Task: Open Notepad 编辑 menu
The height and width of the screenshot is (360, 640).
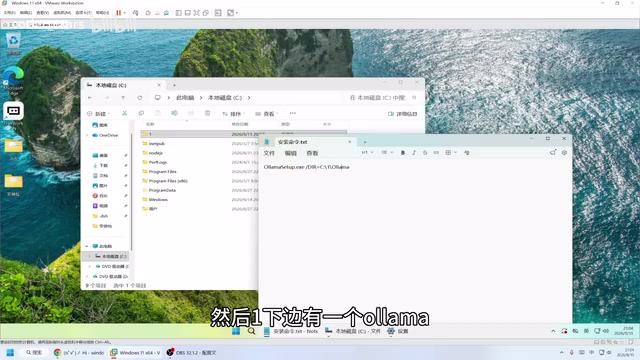Action: [291, 153]
